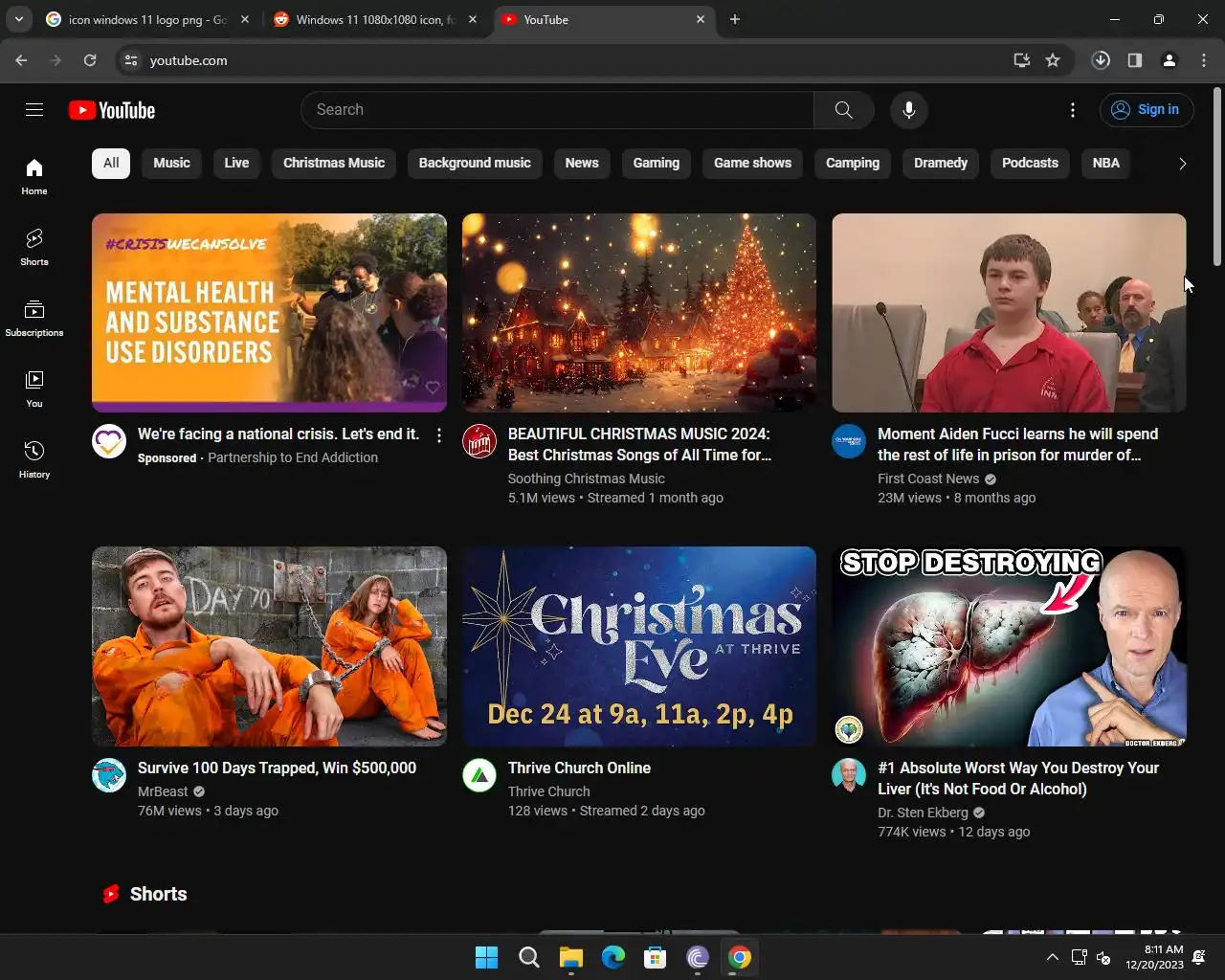
Task: Open Microsoft Edge from taskbar
Action: coord(613,957)
